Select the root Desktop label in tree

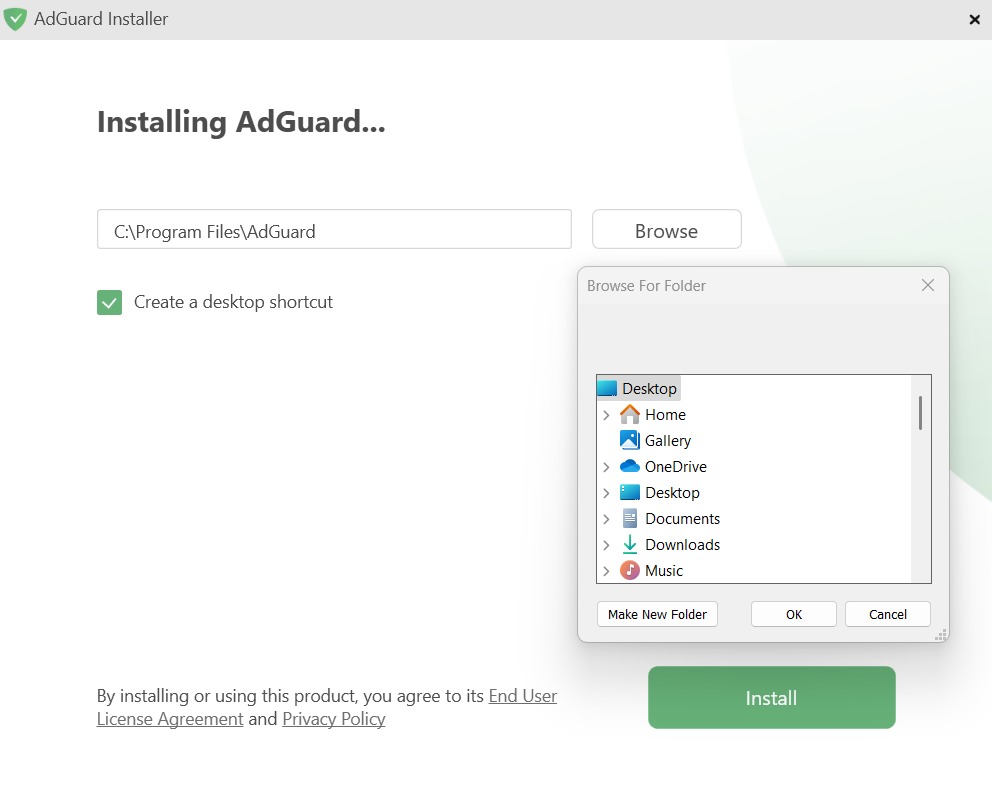650,388
